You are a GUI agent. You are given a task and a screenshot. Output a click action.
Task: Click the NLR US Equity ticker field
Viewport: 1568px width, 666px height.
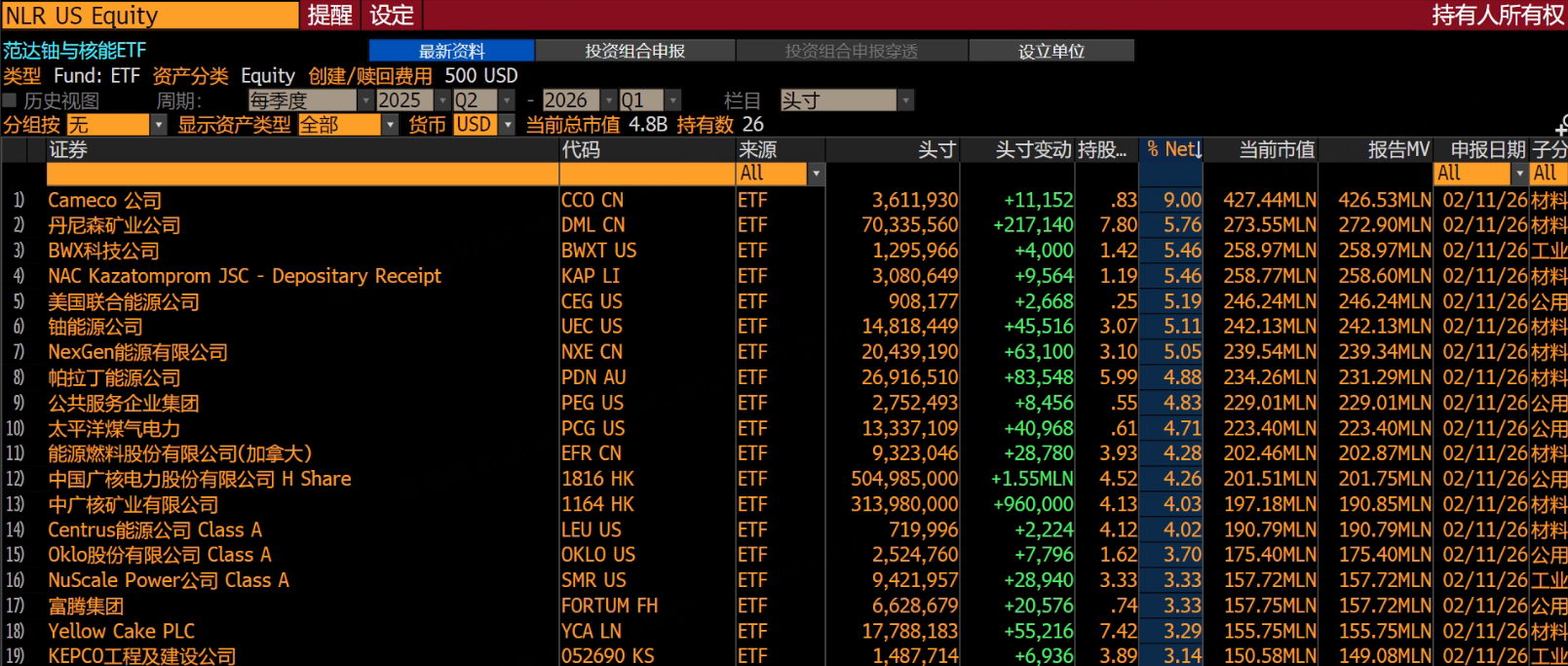[150, 16]
